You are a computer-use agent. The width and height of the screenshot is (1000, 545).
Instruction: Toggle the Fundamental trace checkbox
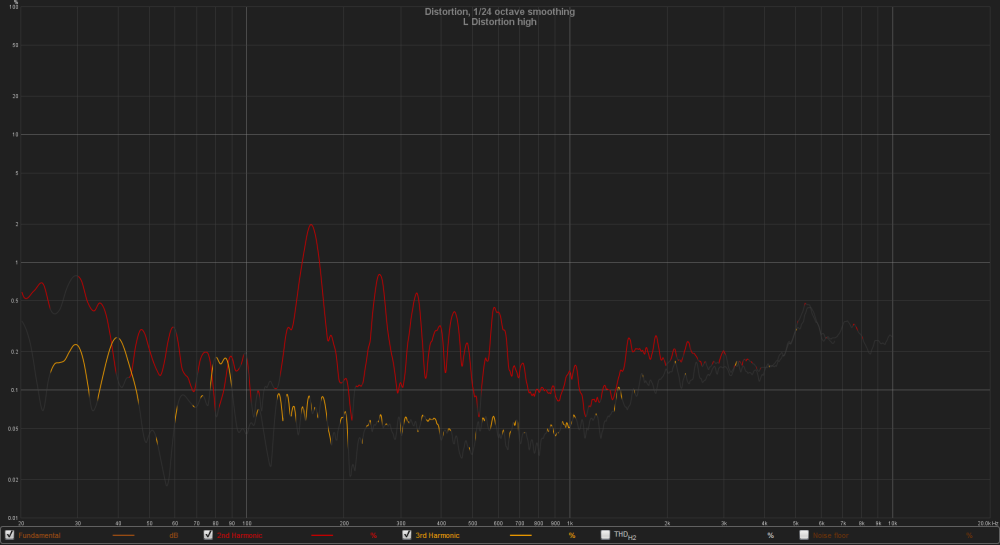point(10,535)
